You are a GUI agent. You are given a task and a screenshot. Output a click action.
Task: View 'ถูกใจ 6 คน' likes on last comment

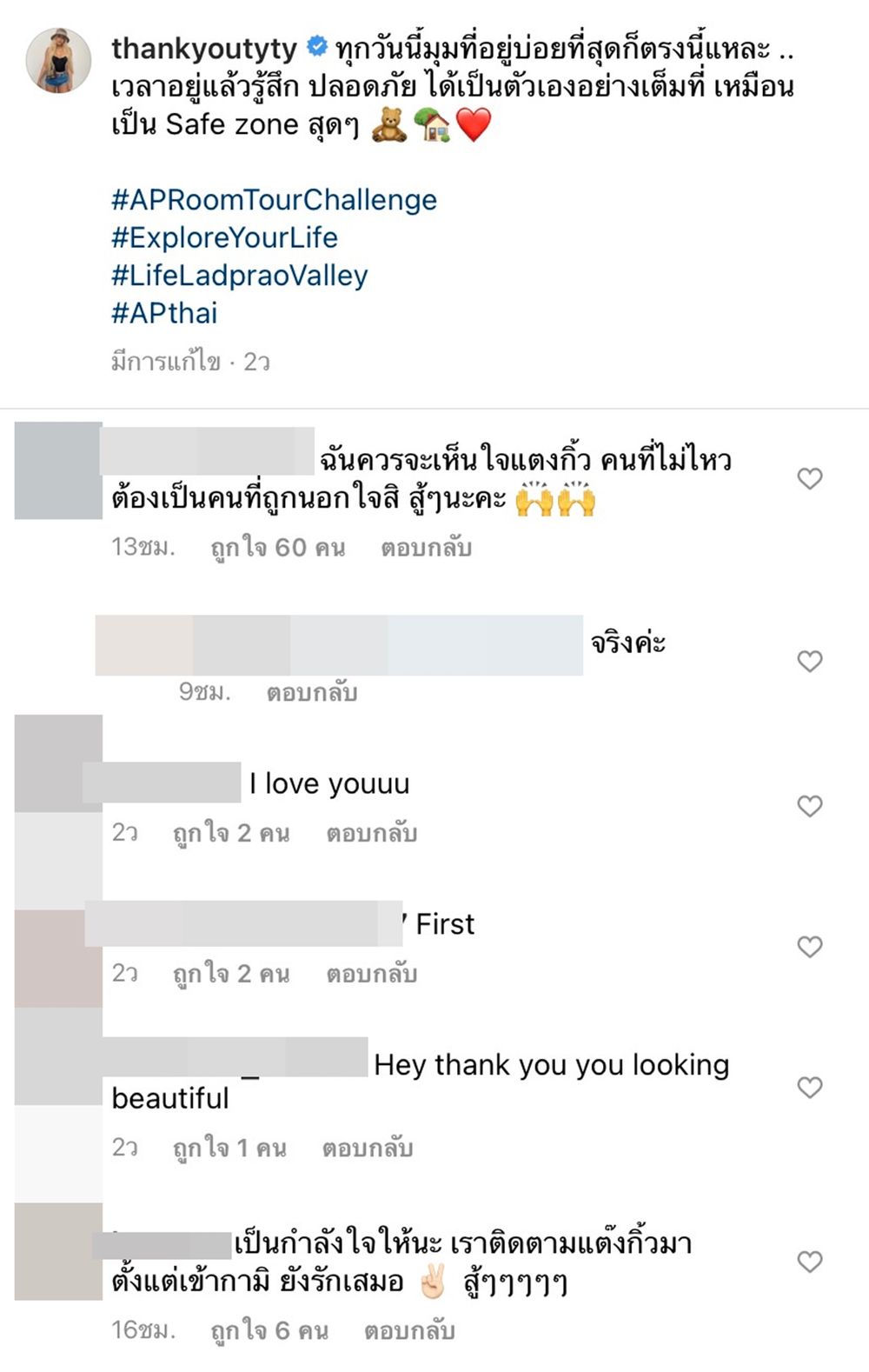pos(269,1330)
